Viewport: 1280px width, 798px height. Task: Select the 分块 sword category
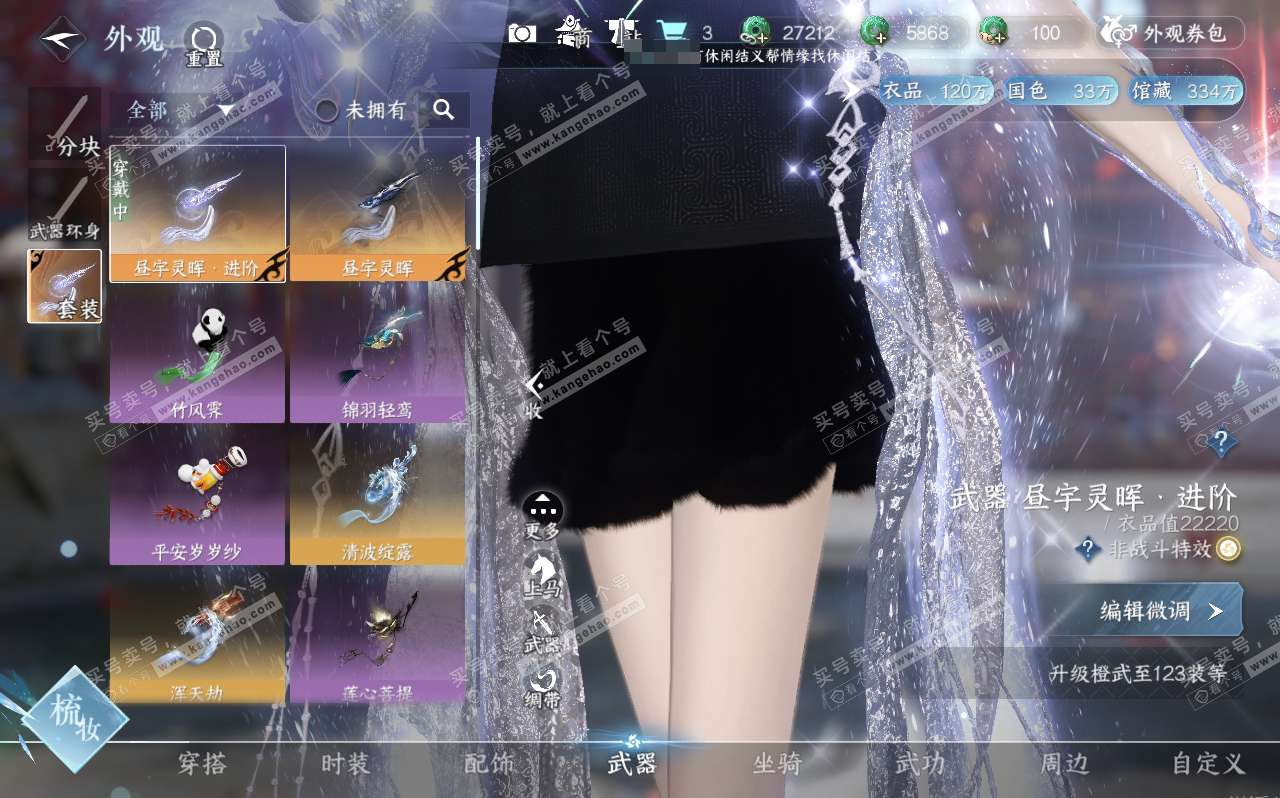click(65, 125)
